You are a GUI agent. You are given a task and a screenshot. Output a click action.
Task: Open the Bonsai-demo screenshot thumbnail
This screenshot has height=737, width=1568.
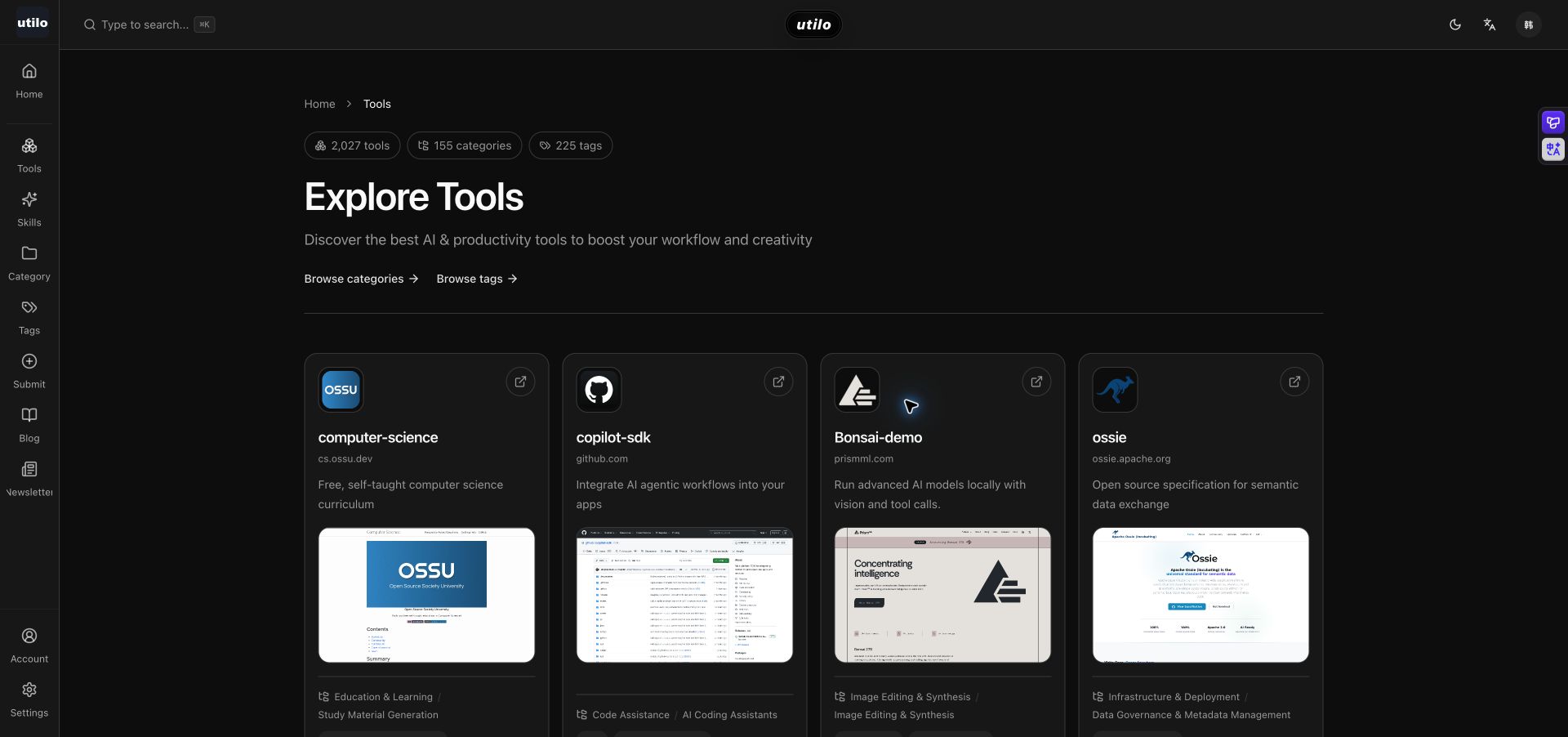click(x=942, y=595)
